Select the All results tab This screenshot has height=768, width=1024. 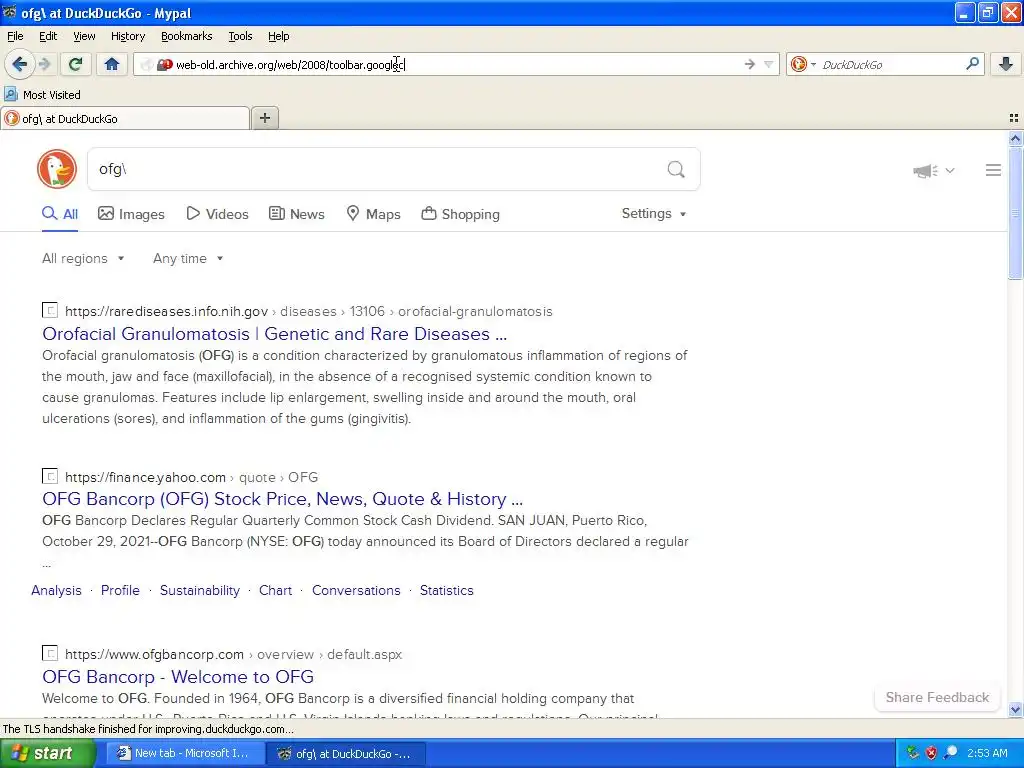pyautogui.click(x=60, y=214)
